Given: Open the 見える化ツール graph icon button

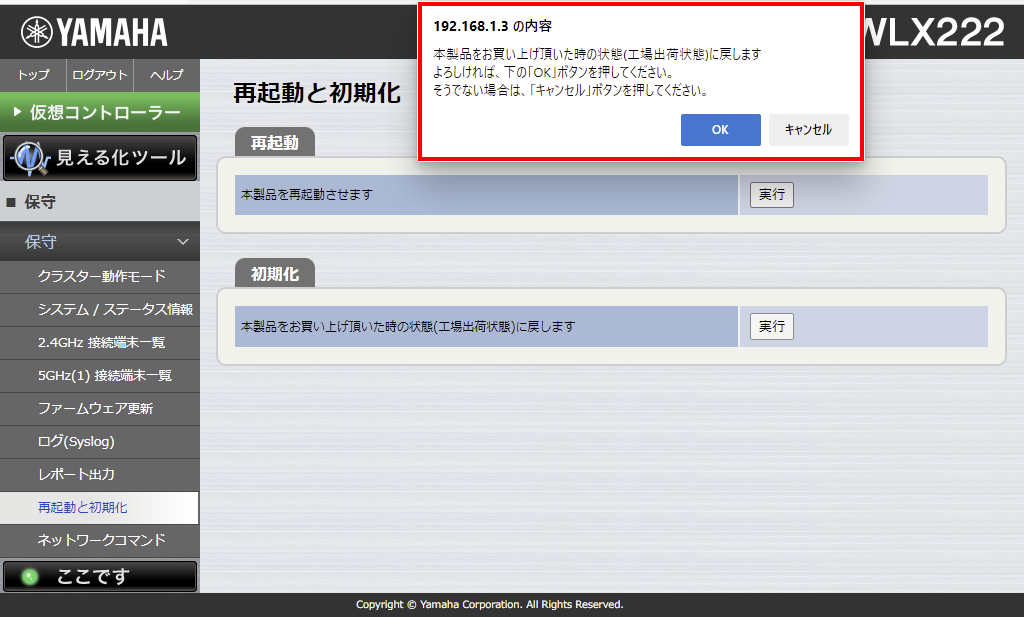Looking at the screenshot, I should pos(31,158).
